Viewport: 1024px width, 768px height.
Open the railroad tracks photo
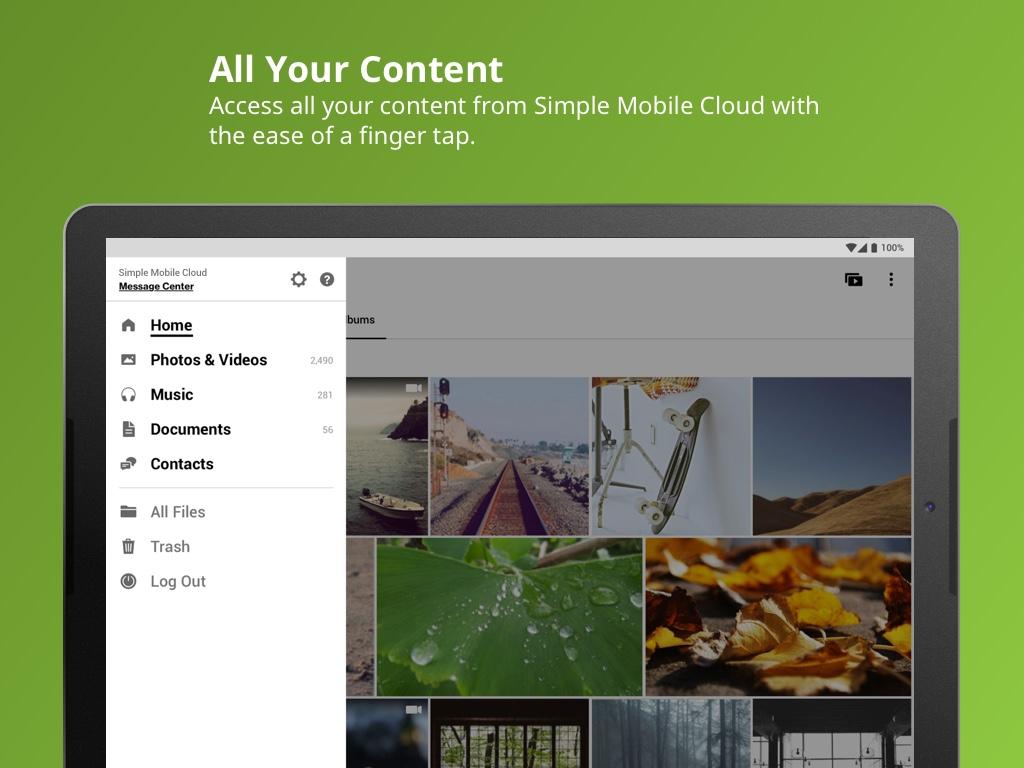509,456
